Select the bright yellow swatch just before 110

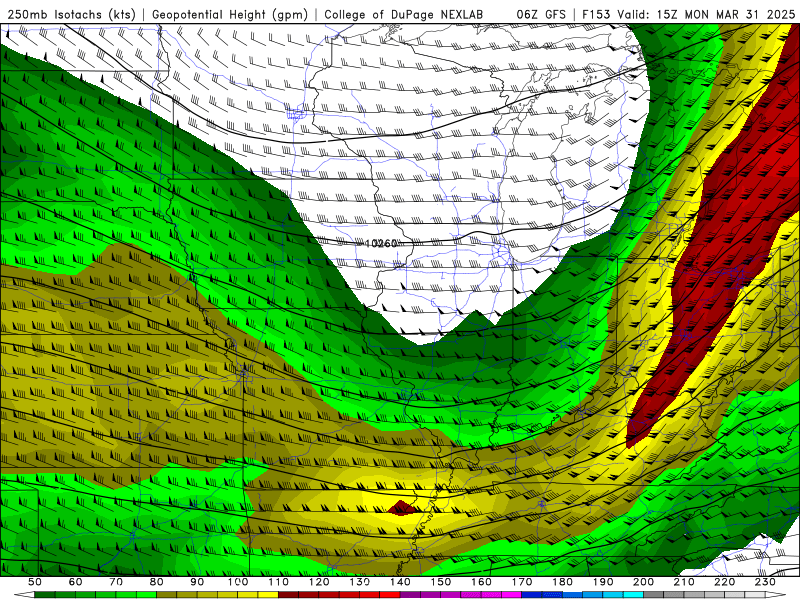268,595
